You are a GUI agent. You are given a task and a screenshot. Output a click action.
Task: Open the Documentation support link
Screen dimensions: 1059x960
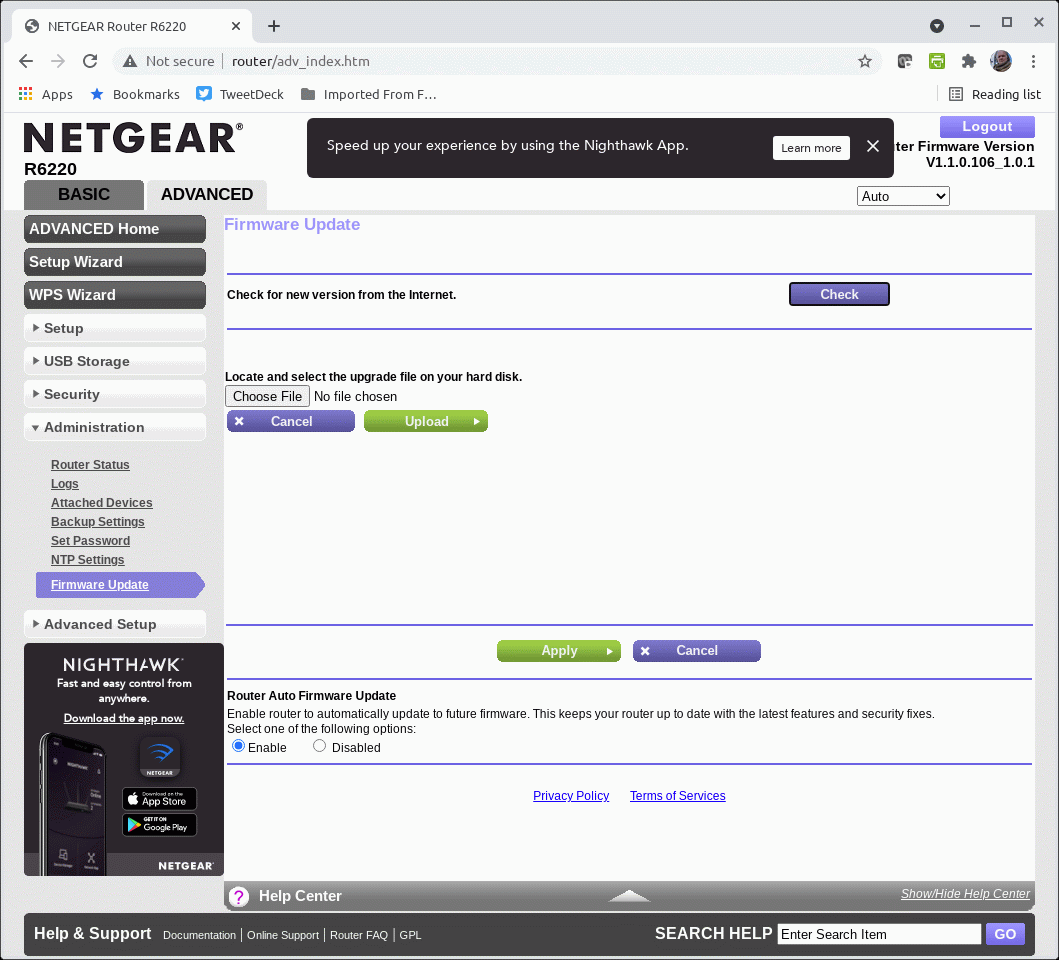point(199,935)
